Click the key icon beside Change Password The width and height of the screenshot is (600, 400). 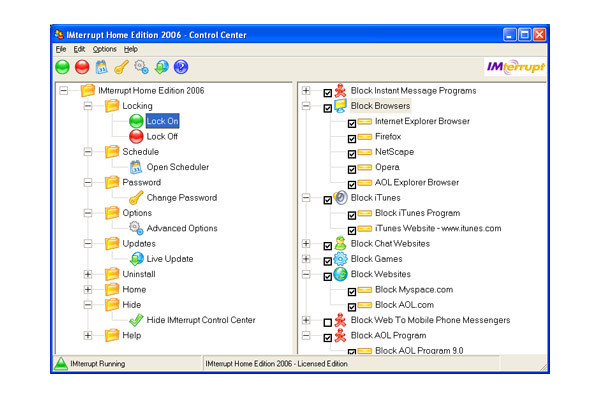tap(136, 198)
